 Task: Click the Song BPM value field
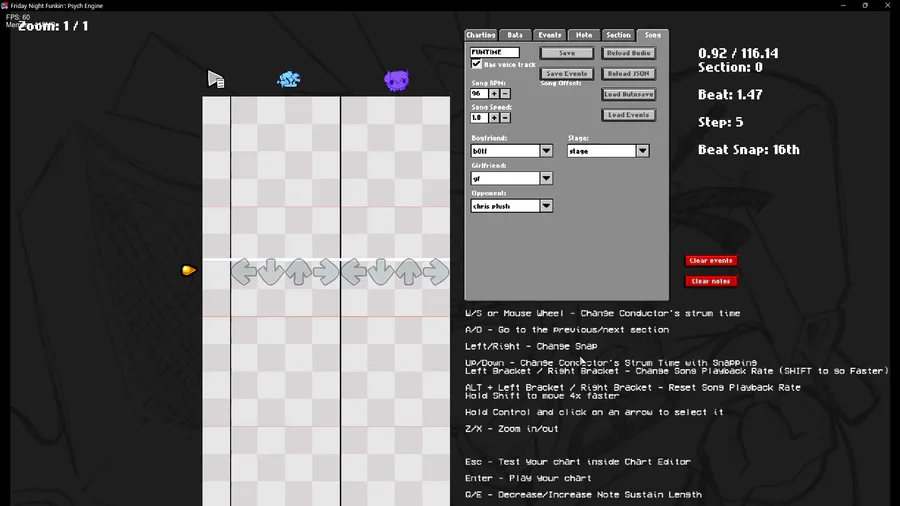(x=479, y=94)
